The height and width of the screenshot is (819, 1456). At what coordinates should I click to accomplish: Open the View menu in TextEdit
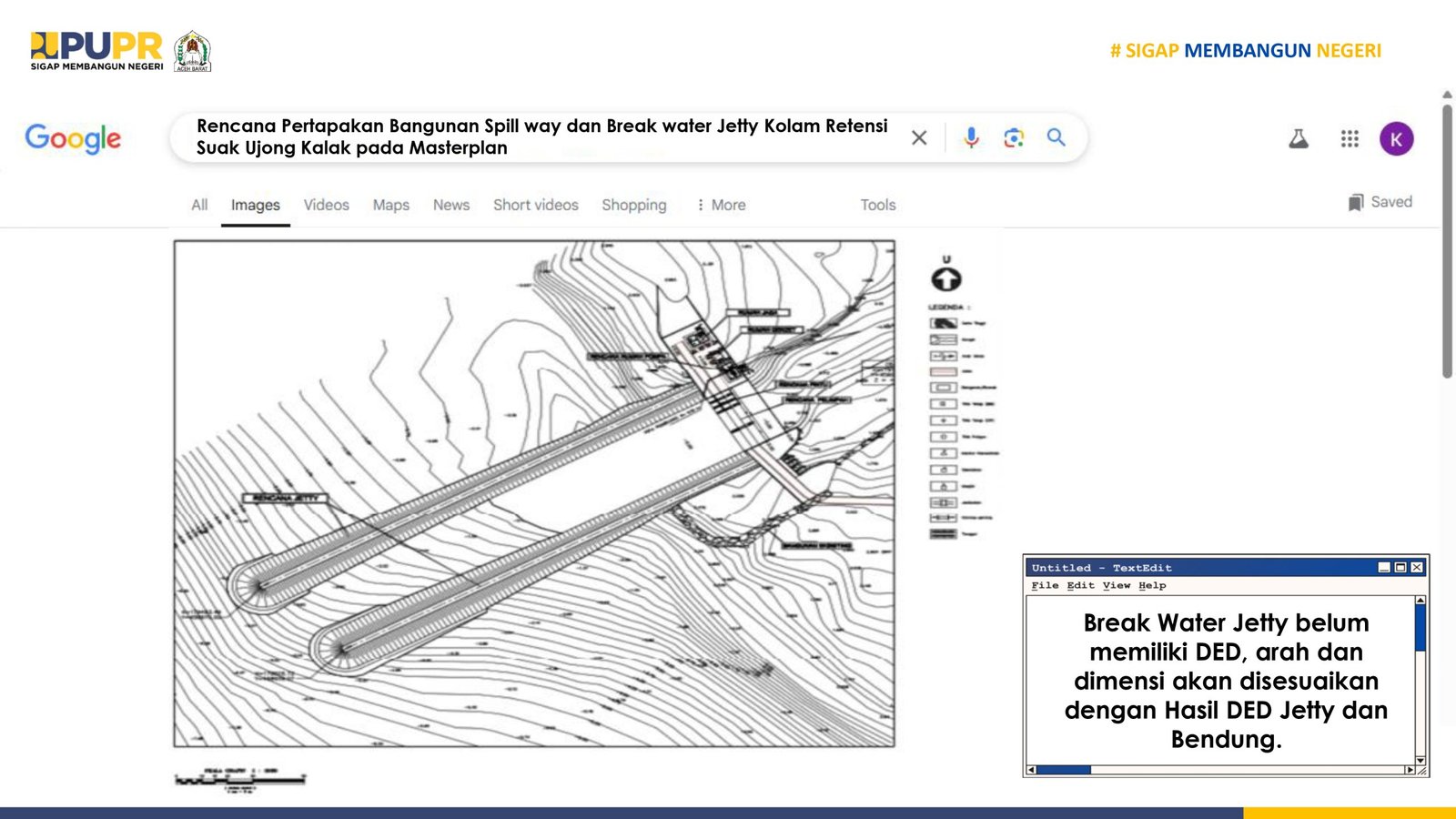pos(1117,586)
